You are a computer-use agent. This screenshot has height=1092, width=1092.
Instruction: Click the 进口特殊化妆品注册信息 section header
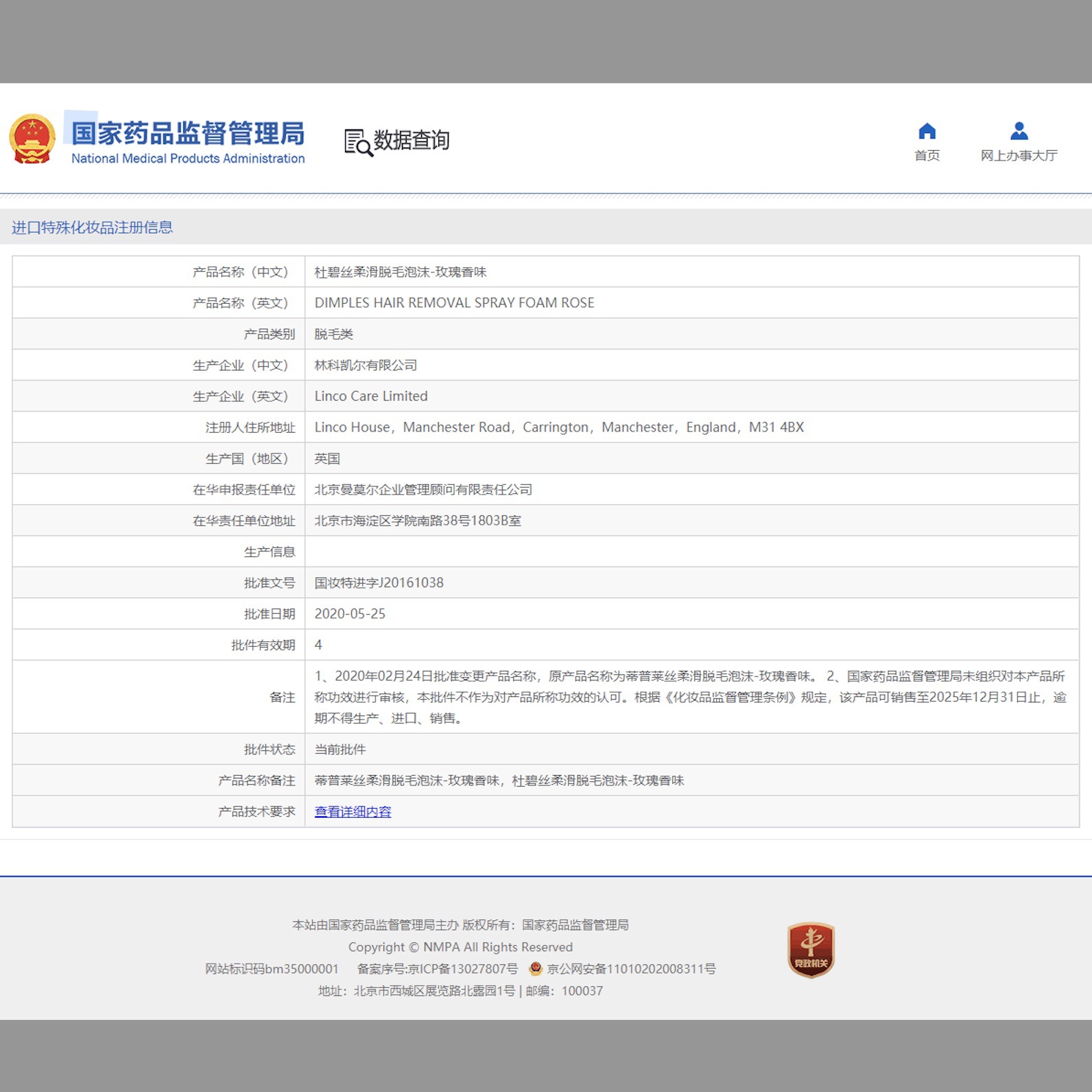click(92, 227)
